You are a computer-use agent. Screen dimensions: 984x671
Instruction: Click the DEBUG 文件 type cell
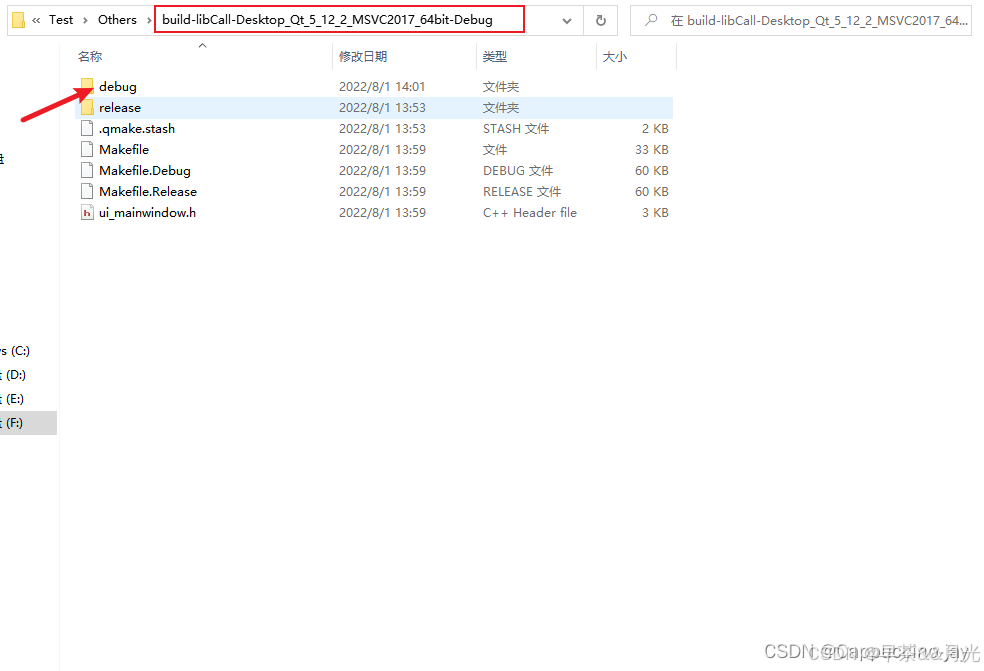(x=518, y=171)
